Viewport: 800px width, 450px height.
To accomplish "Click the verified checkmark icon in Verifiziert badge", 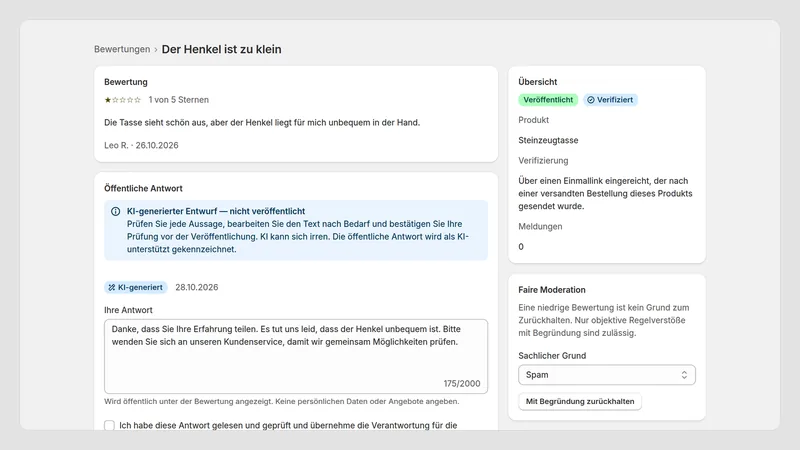I will 590,100.
